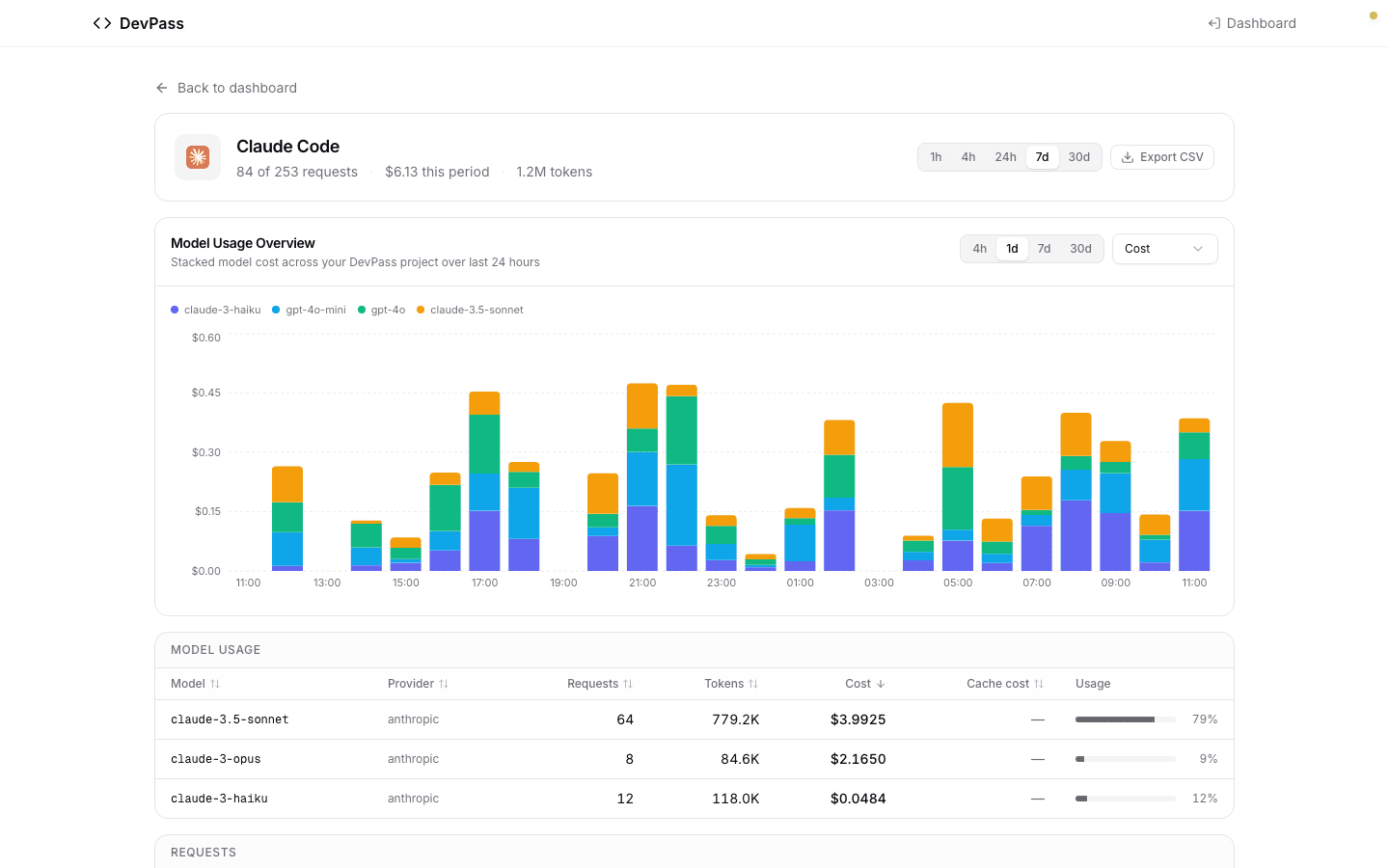
Task: Click the Claude Code title
Action: (x=288, y=147)
